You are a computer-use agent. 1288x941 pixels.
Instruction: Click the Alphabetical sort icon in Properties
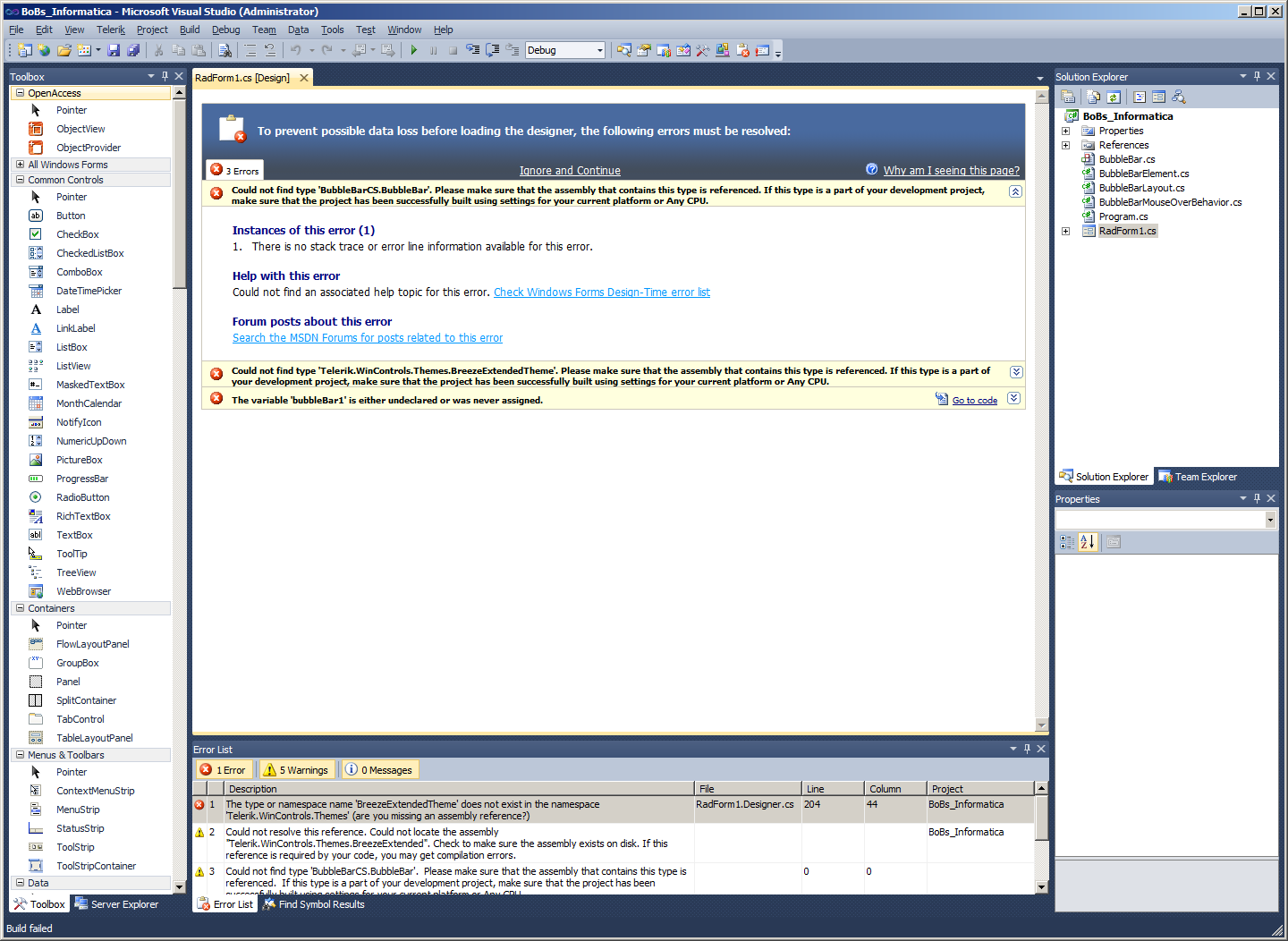pos(1088,541)
